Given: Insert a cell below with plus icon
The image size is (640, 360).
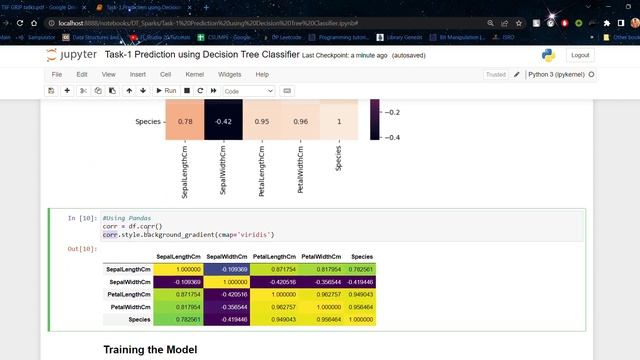Looking at the screenshot, I should tap(67, 91).
